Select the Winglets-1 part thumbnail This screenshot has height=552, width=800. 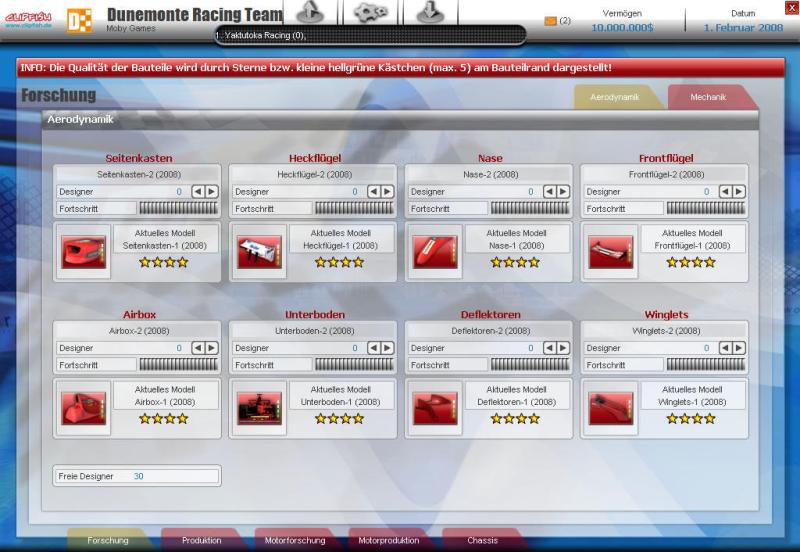click(611, 408)
